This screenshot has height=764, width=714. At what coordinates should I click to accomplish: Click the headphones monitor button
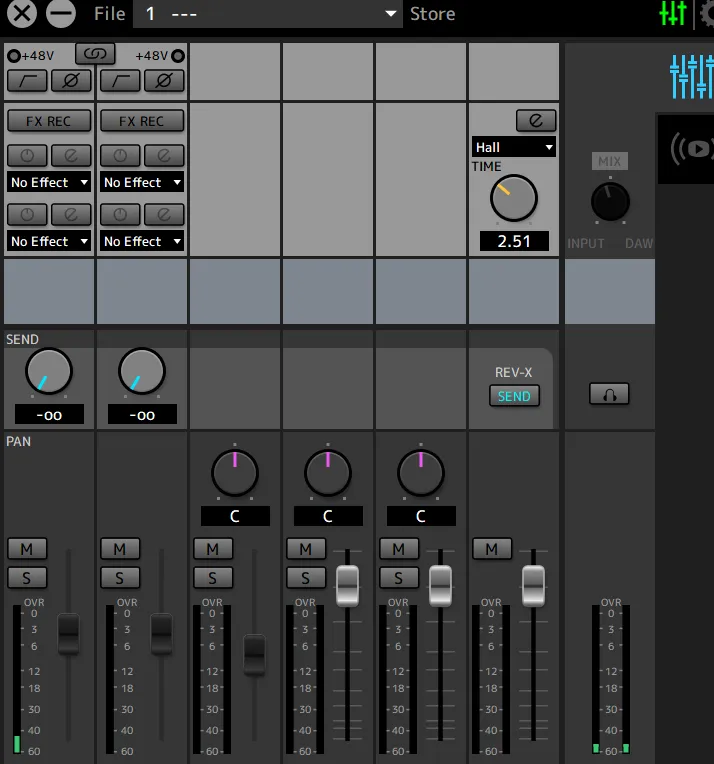point(609,395)
